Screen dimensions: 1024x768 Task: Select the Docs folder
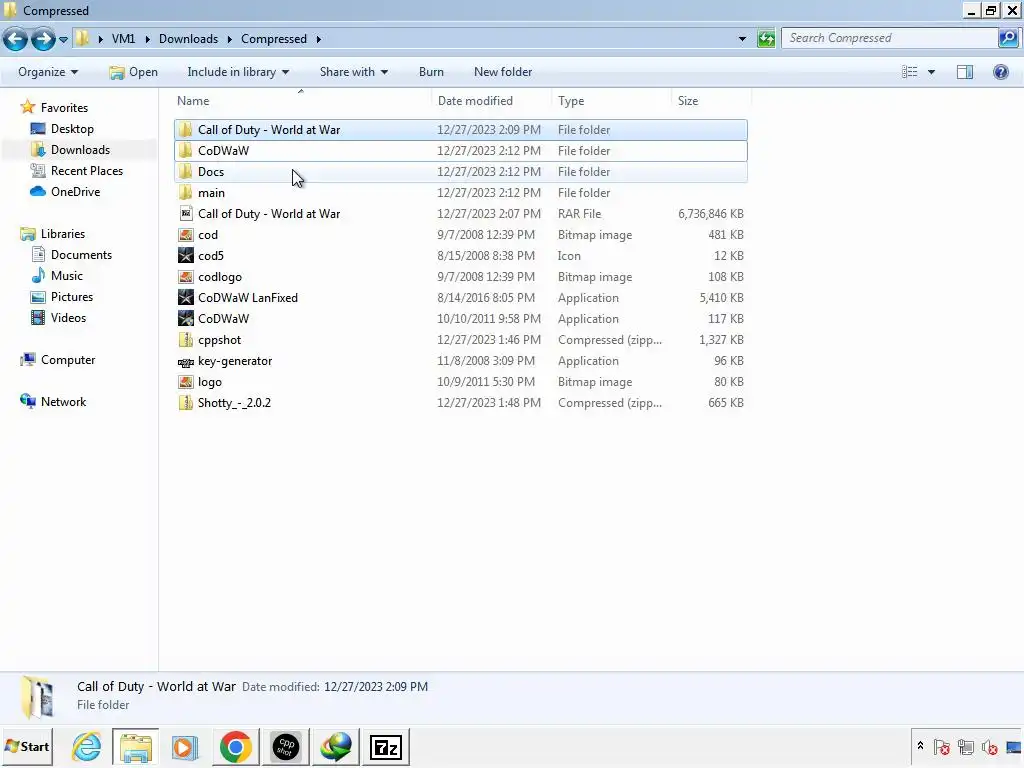[460, 172]
